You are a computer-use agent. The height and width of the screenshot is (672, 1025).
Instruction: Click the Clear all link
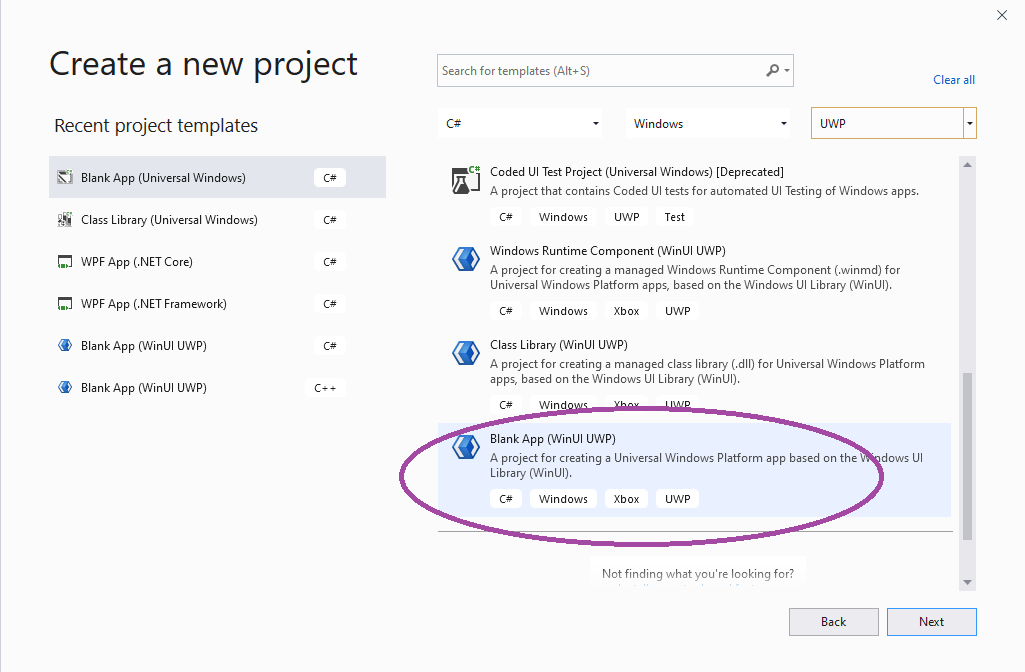coord(954,80)
